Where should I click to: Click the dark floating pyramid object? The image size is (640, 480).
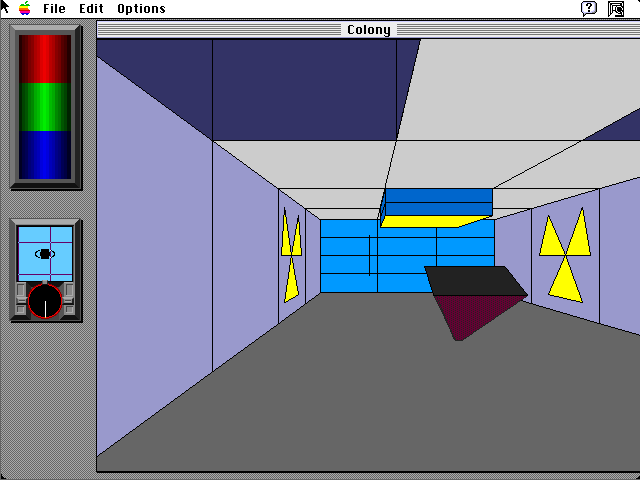pos(476,303)
